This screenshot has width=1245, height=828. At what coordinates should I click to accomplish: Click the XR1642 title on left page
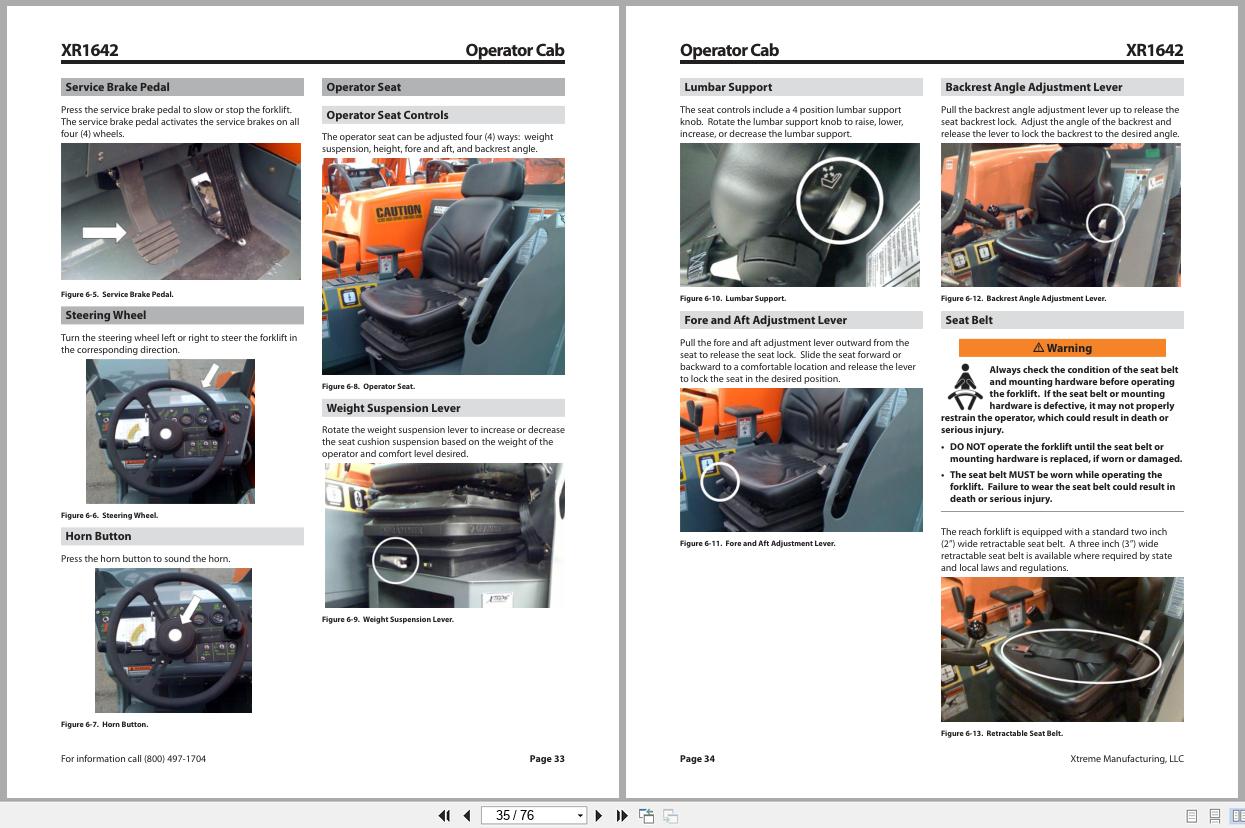(x=90, y=51)
